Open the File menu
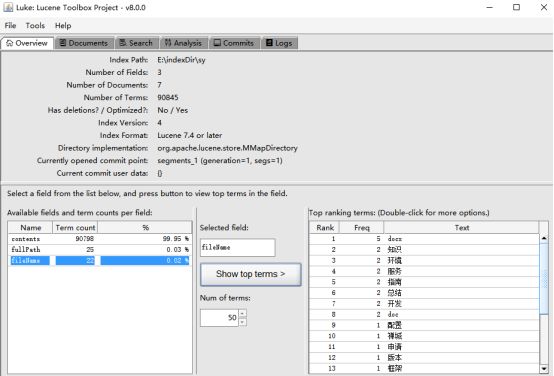 pos(10,25)
